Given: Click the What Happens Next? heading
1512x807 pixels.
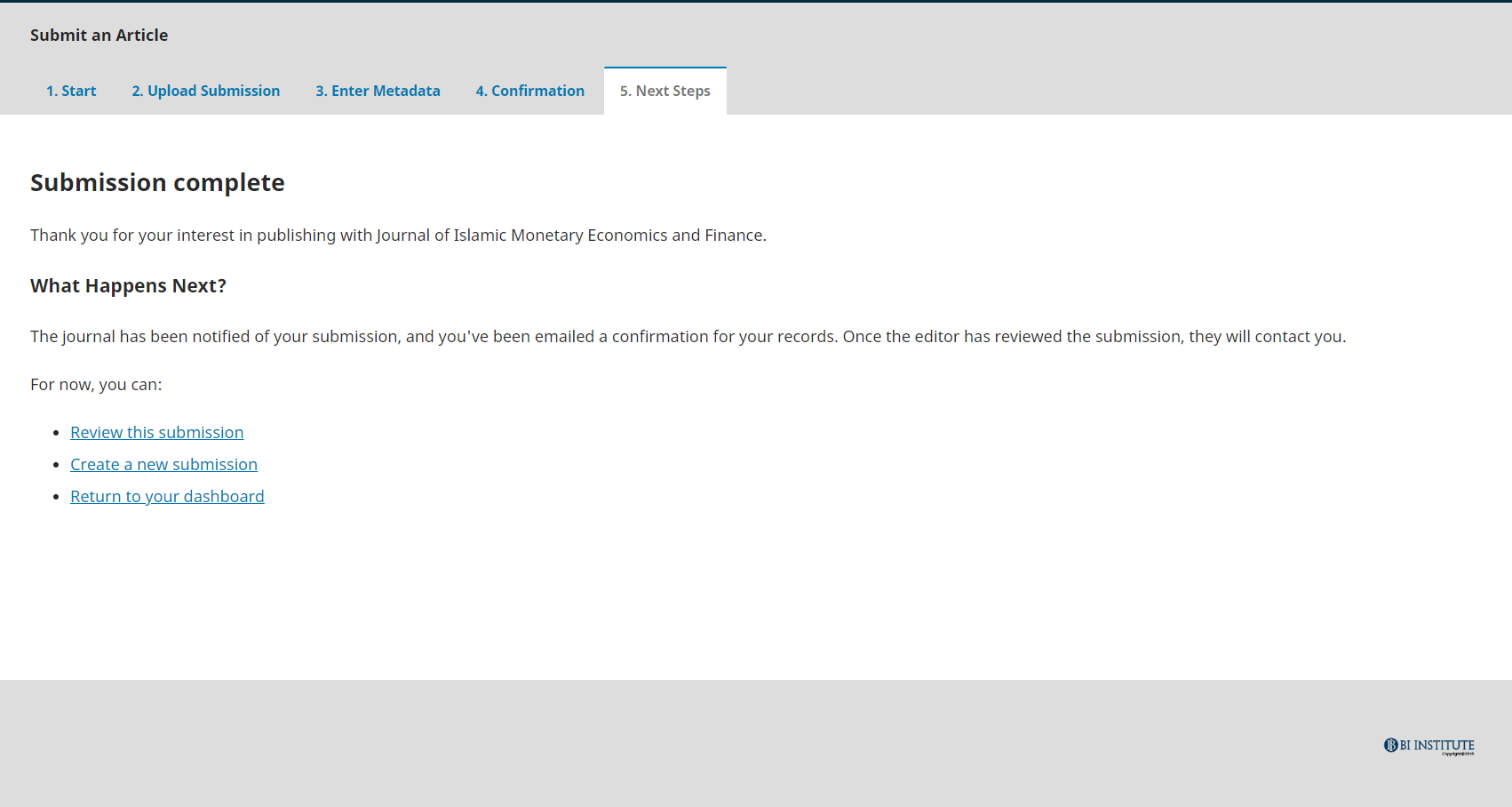Looking at the screenshot, I should [x=128, y=286].
